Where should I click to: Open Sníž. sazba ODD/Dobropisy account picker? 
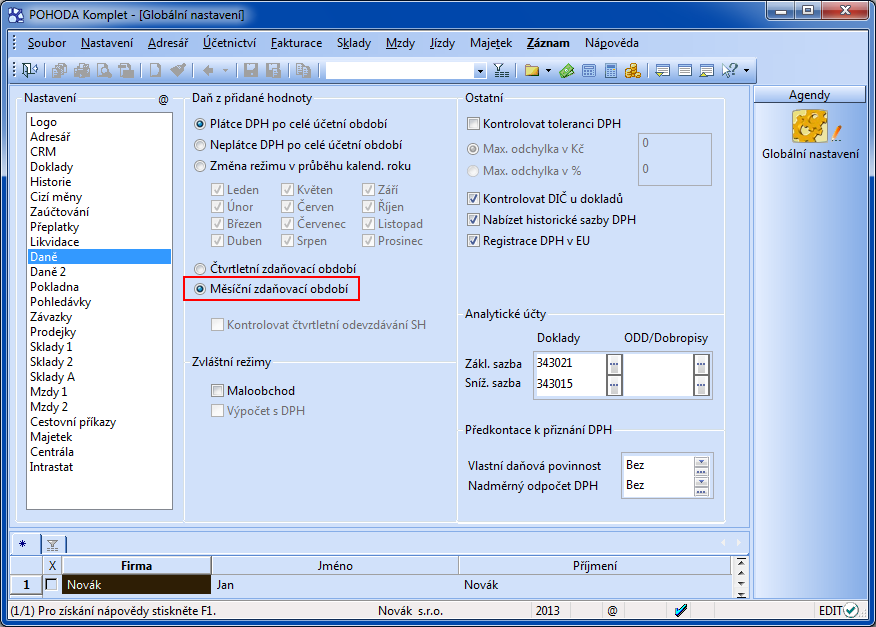point(701,385)
